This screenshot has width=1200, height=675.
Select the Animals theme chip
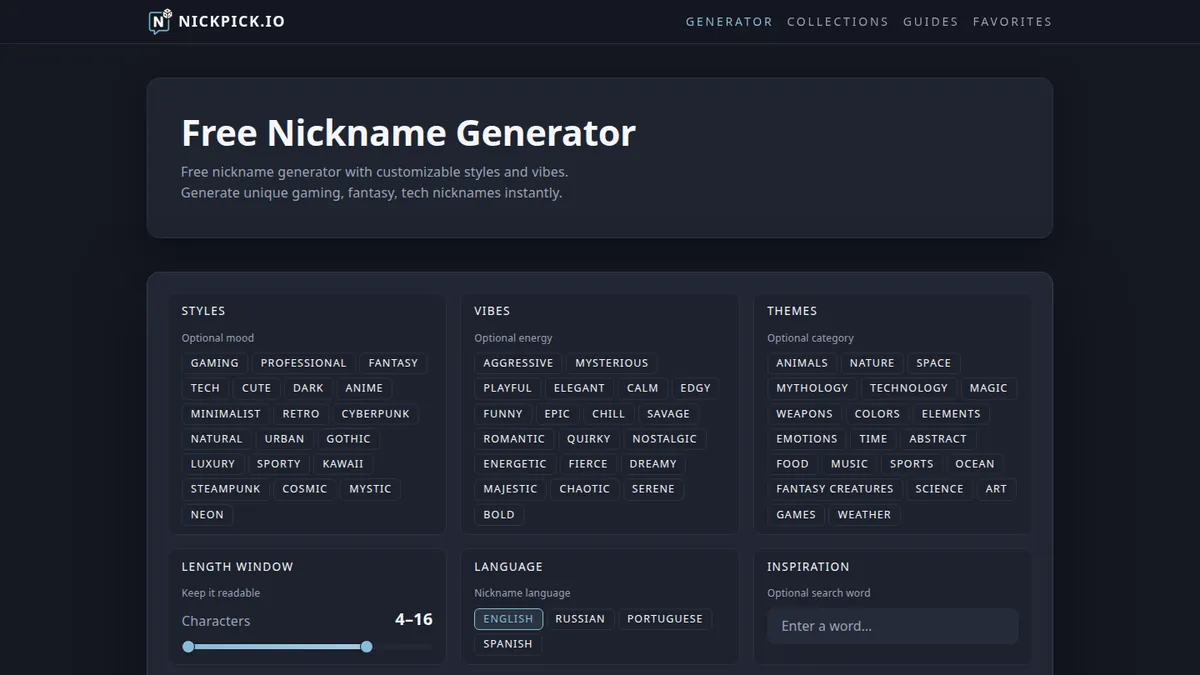point(802,363)
